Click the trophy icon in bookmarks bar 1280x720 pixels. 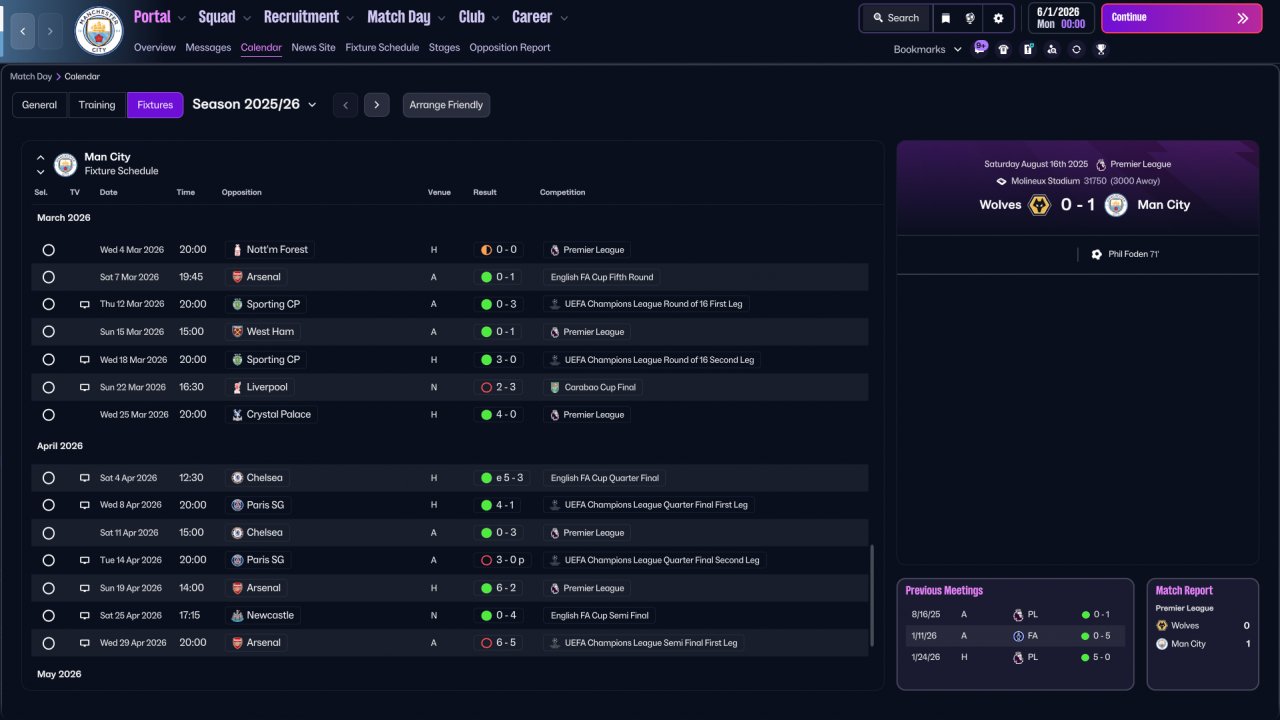[x=1101, y=49]
